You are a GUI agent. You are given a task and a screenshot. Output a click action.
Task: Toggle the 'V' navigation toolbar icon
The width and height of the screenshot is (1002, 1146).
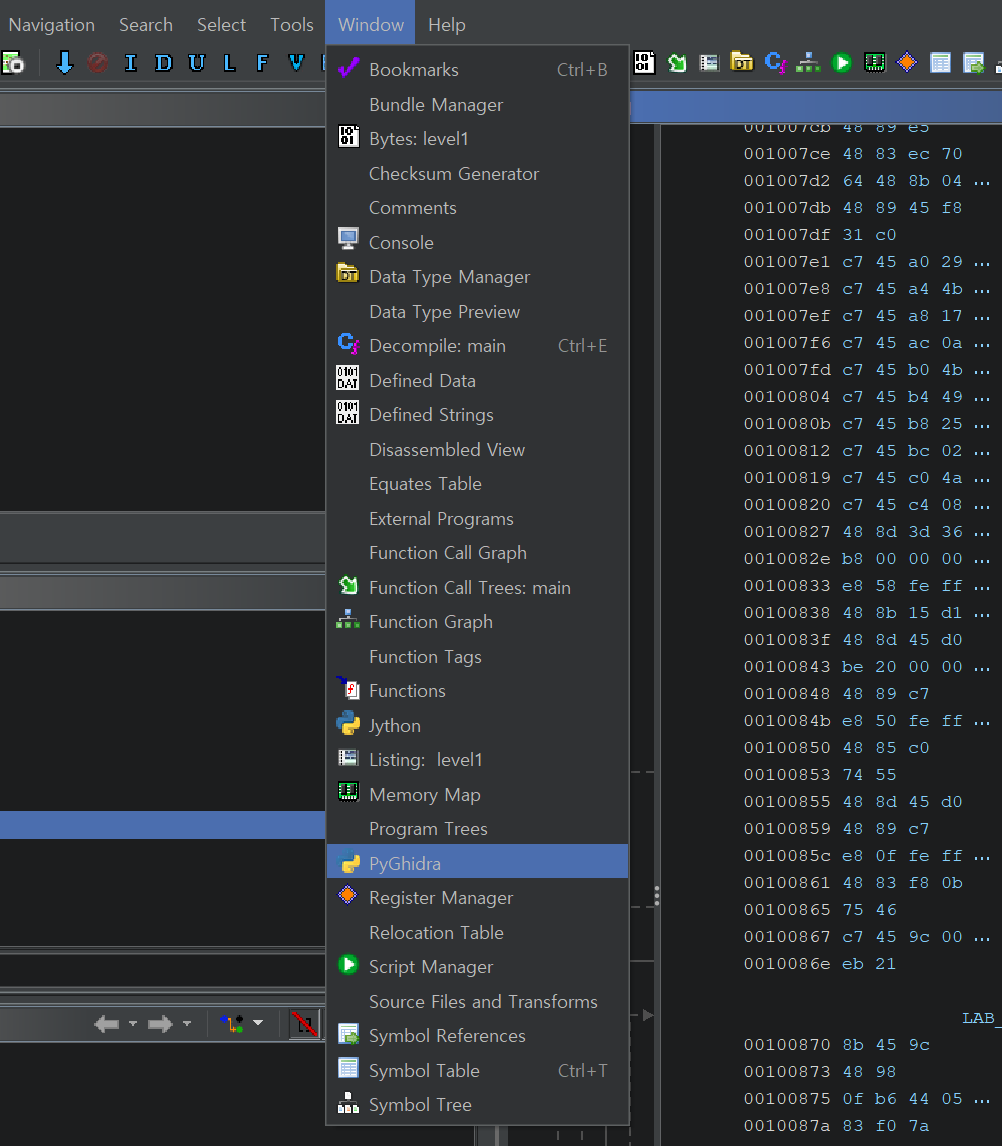click(295, 63)
